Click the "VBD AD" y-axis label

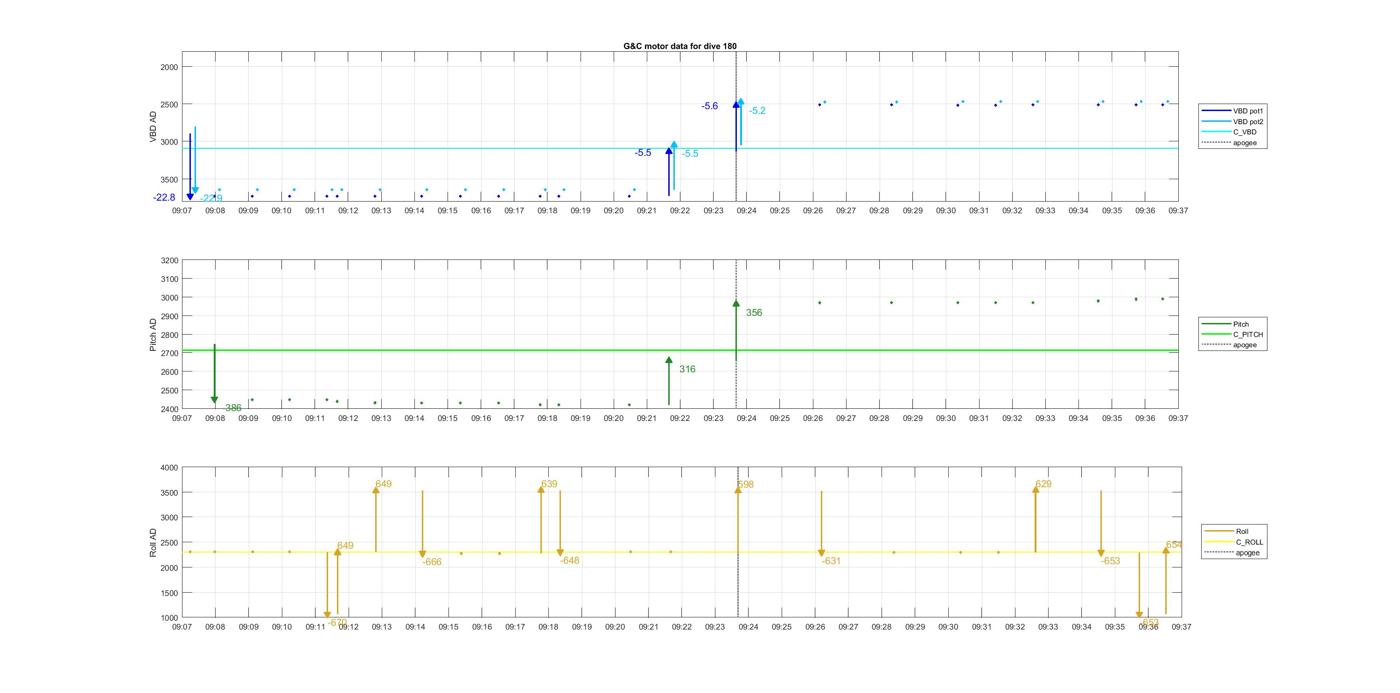coord(154,126)
